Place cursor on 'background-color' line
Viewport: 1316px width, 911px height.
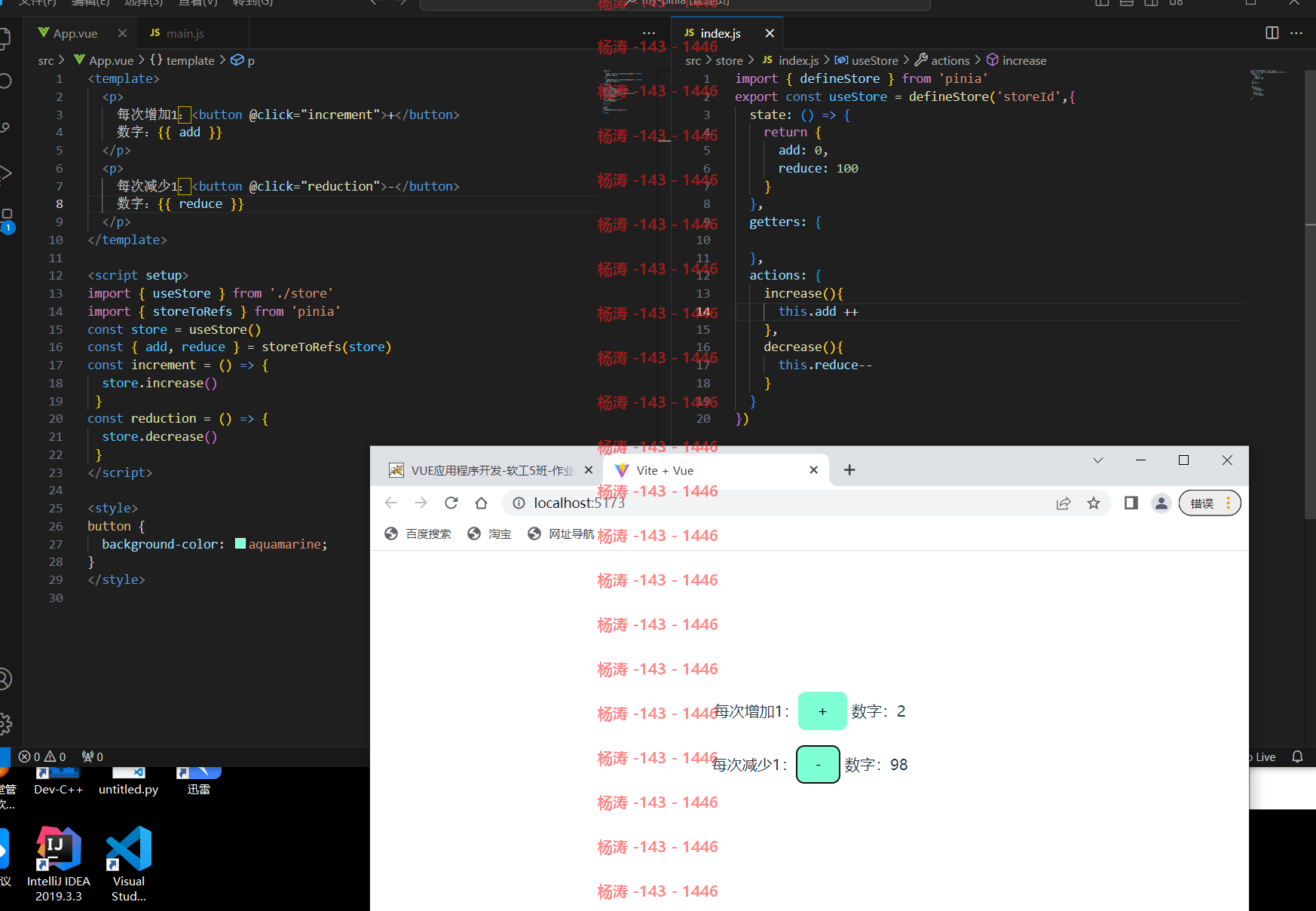tap(215, 544)
